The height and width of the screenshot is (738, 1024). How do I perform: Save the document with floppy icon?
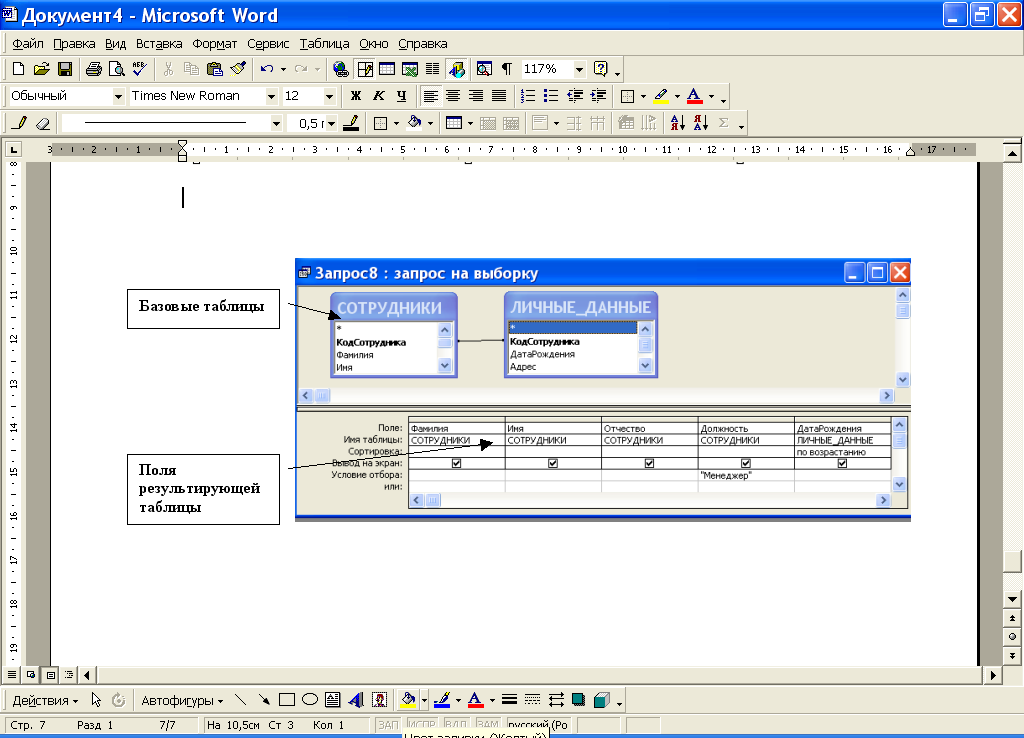pyautogui.click(x=65, y=69)
